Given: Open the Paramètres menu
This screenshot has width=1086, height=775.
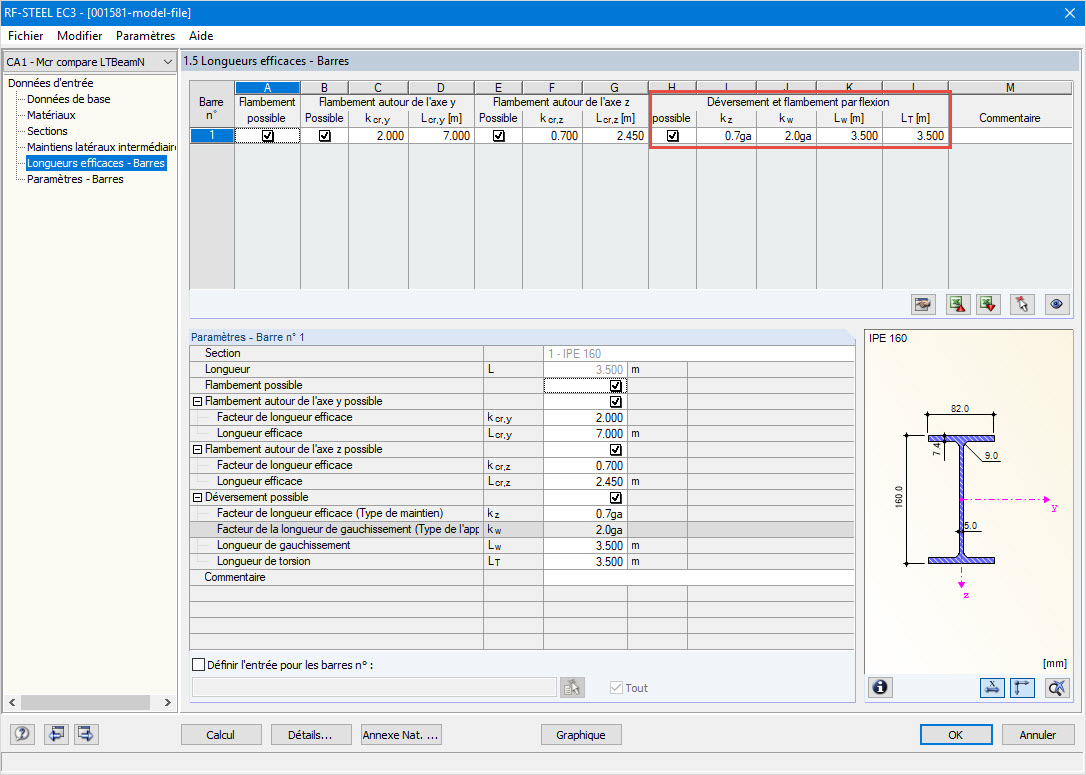Looking at the screenshot, I should 145,35.
